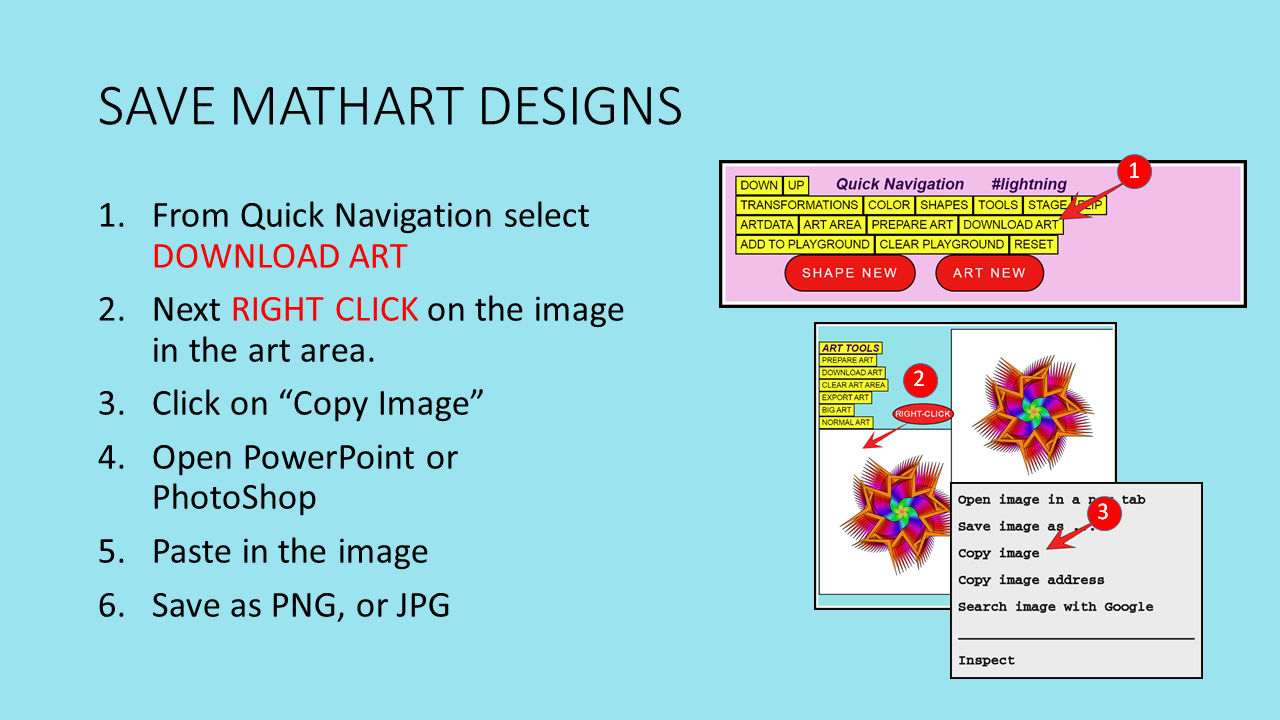Viewport: 1280px width, 720px height.
Task: Click the red number 2 marker
Action: tap(919, 379)
